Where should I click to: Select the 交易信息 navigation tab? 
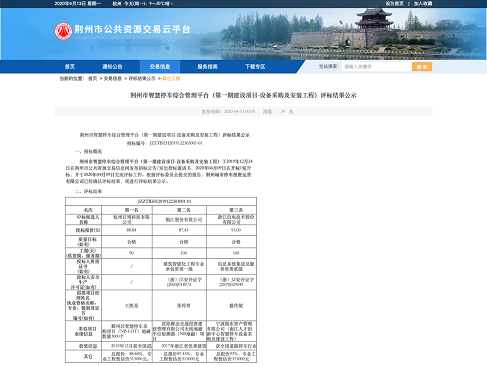click(x=160, y=67)
